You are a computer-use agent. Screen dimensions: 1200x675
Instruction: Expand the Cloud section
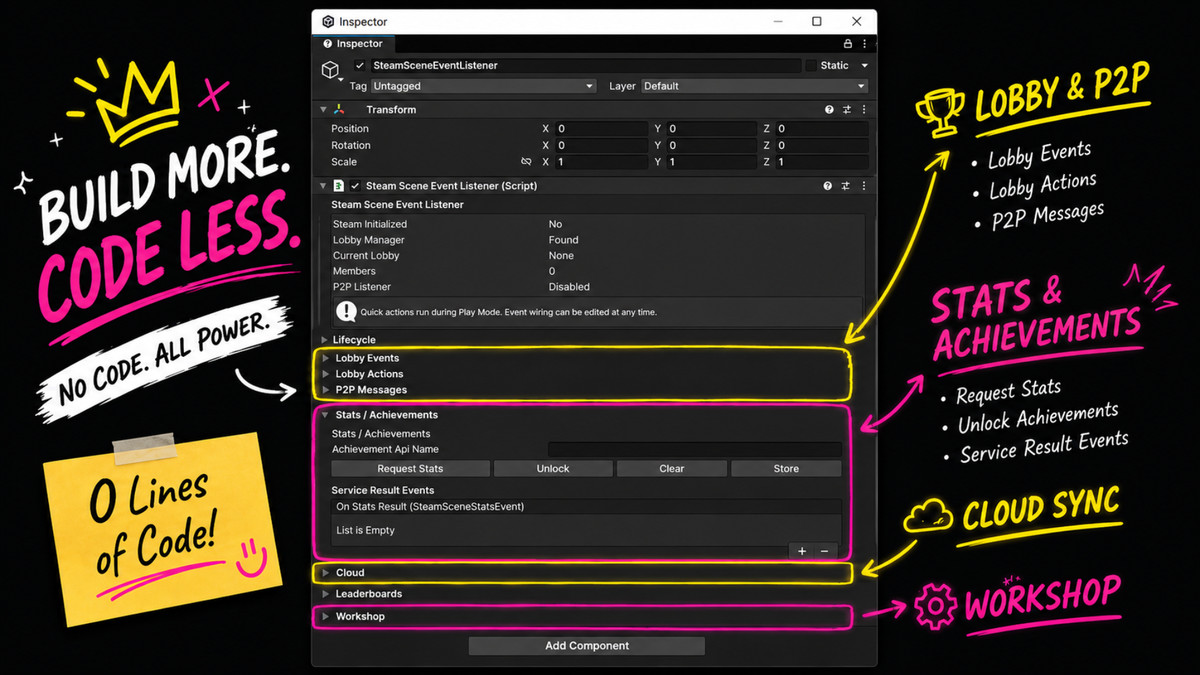click(x=326, y=573)
